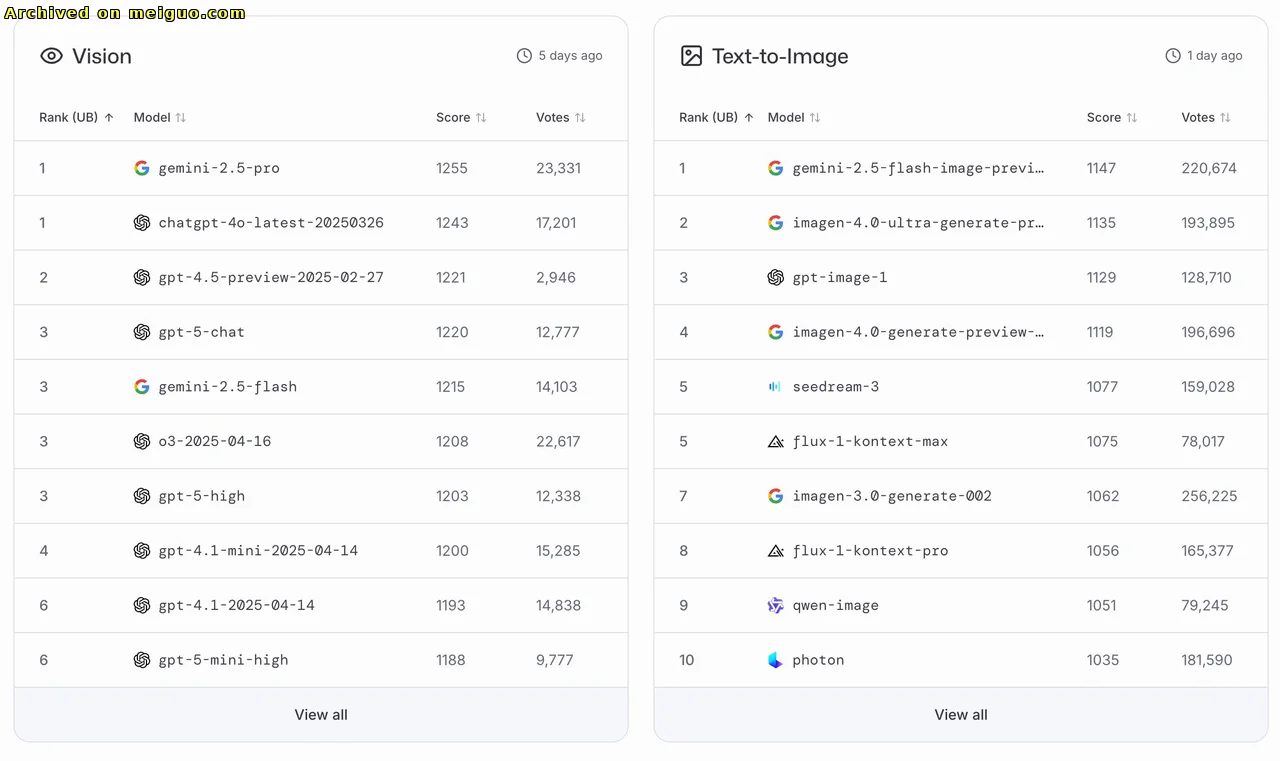This screenshot has height=761, width=1280.
Task: Sort Text-to-Image table by Votes column
Action: click(x=1206, y=117)
